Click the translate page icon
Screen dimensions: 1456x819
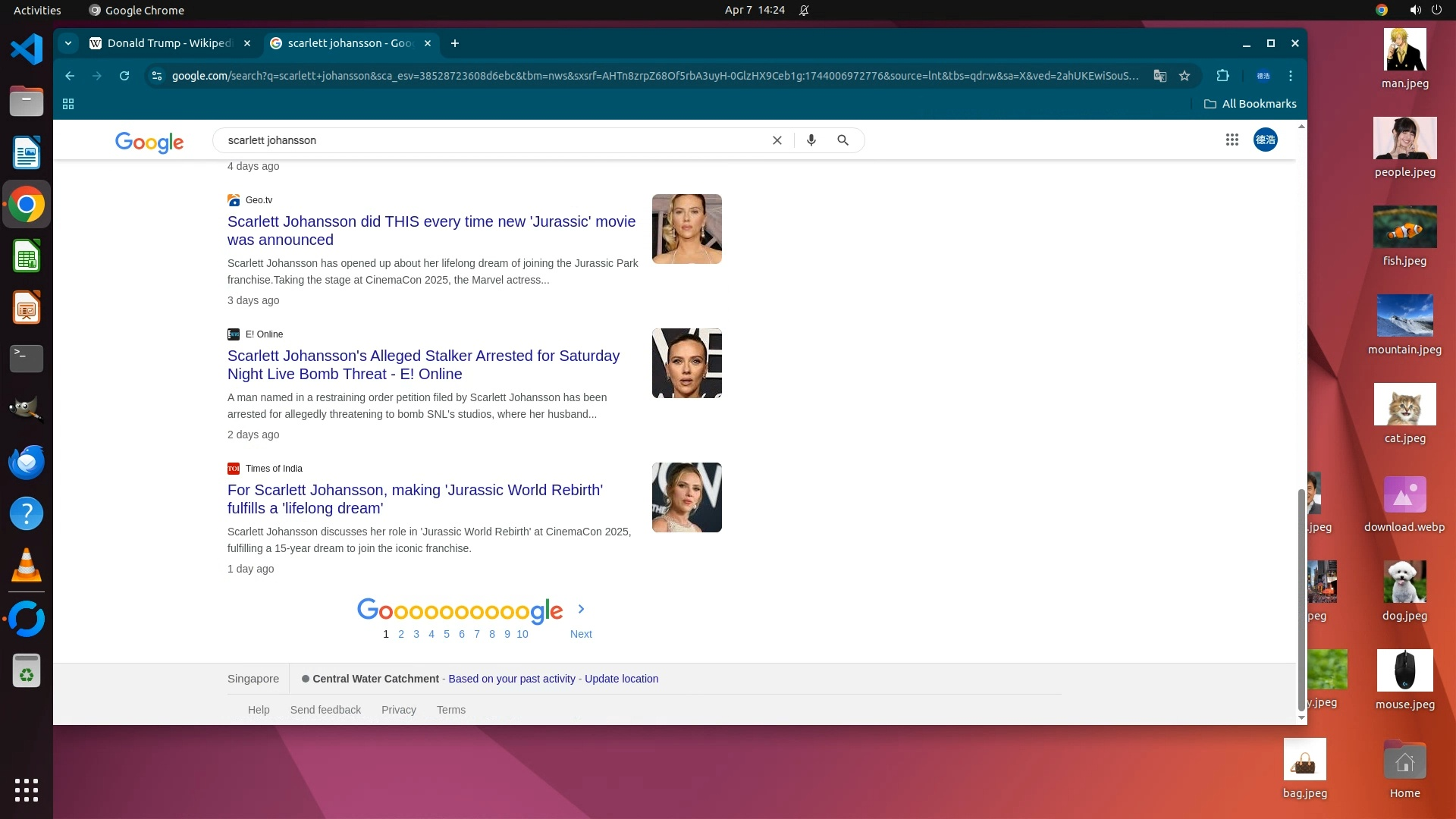[1159, 76]
